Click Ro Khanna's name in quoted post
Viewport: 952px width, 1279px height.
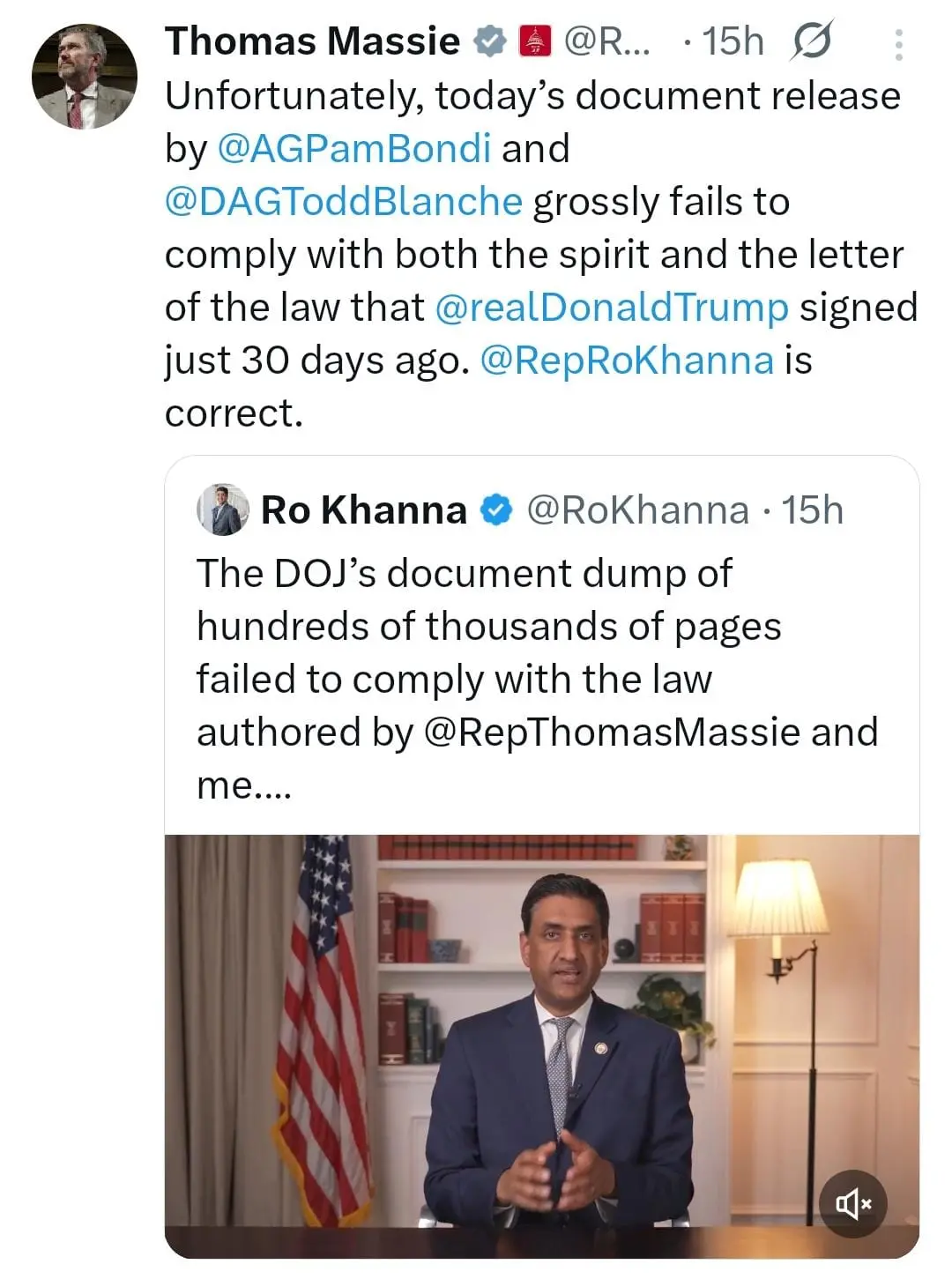(x=364, y=510)
